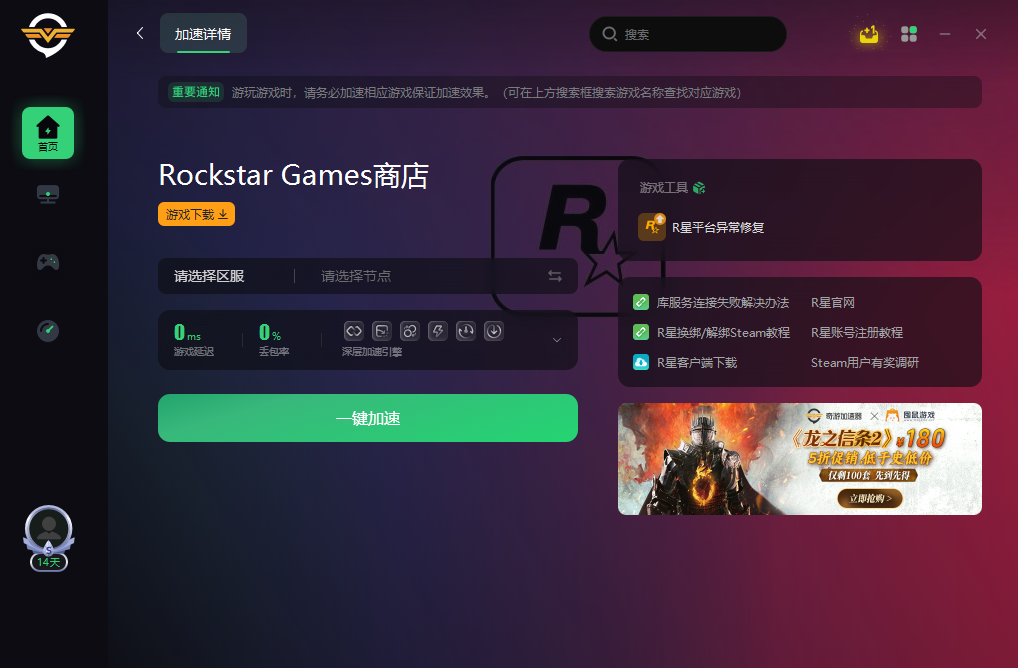Click the blue download icon before R星客户端下载
The height and width of the screenshot is (668, 1018).
[x=641, y=362]
